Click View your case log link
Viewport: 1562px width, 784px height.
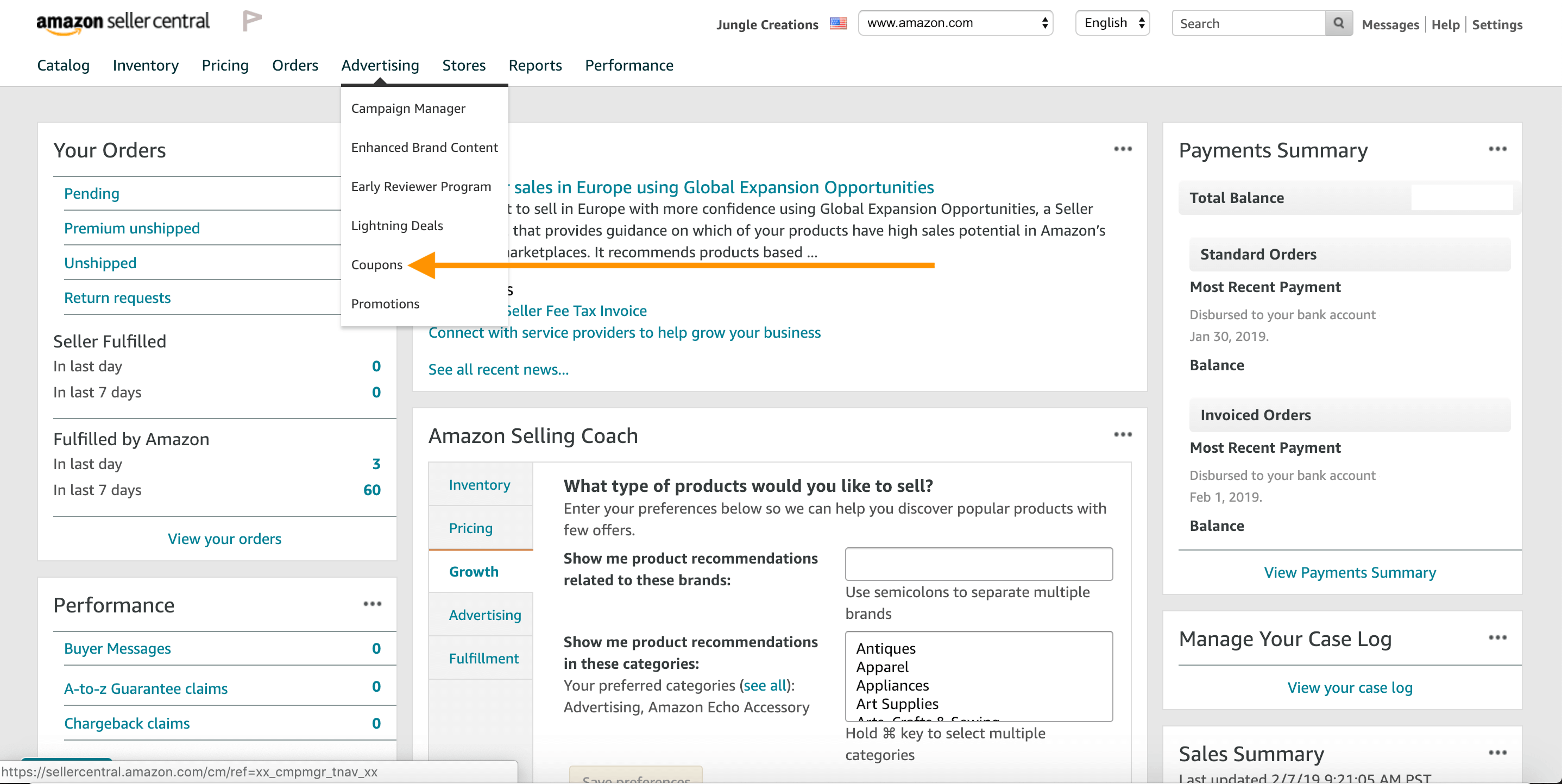click(x=1350, y=688)
